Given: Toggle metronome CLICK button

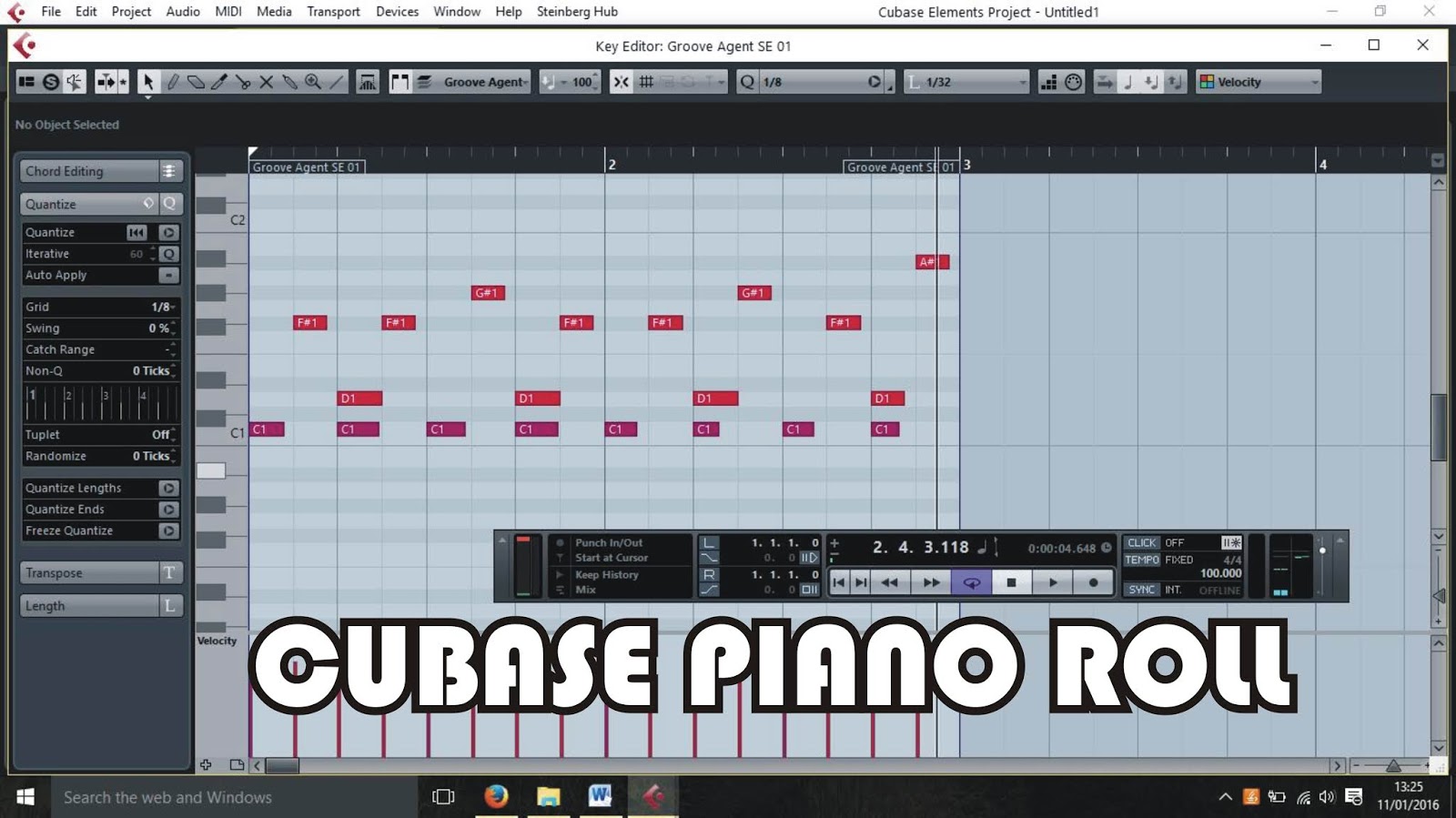Looking at the screenshot, I should [1141, 542].
